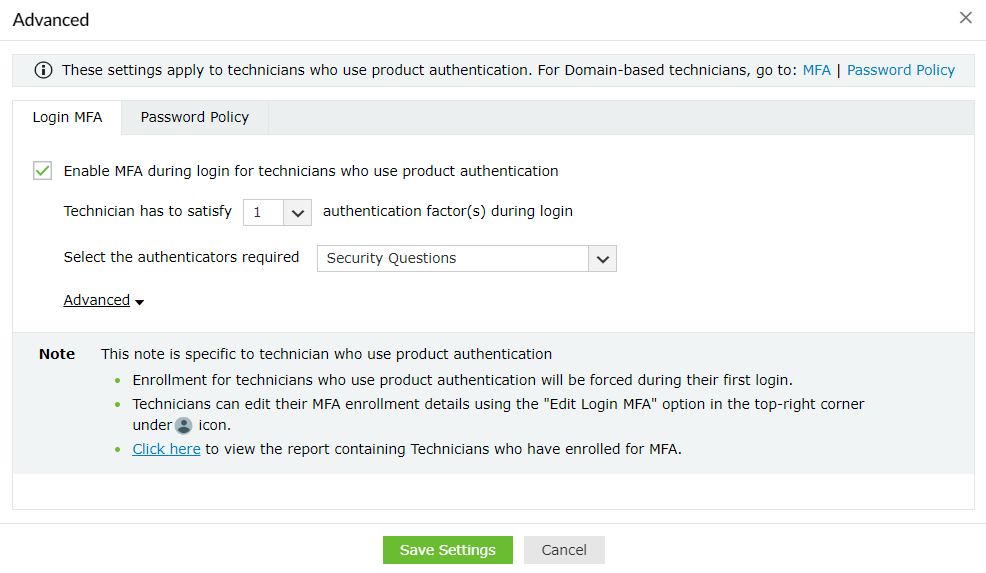This screenshot has width=986, height=573.
Task: Click the arrow on the factor count box
Action: coord(298,213)
